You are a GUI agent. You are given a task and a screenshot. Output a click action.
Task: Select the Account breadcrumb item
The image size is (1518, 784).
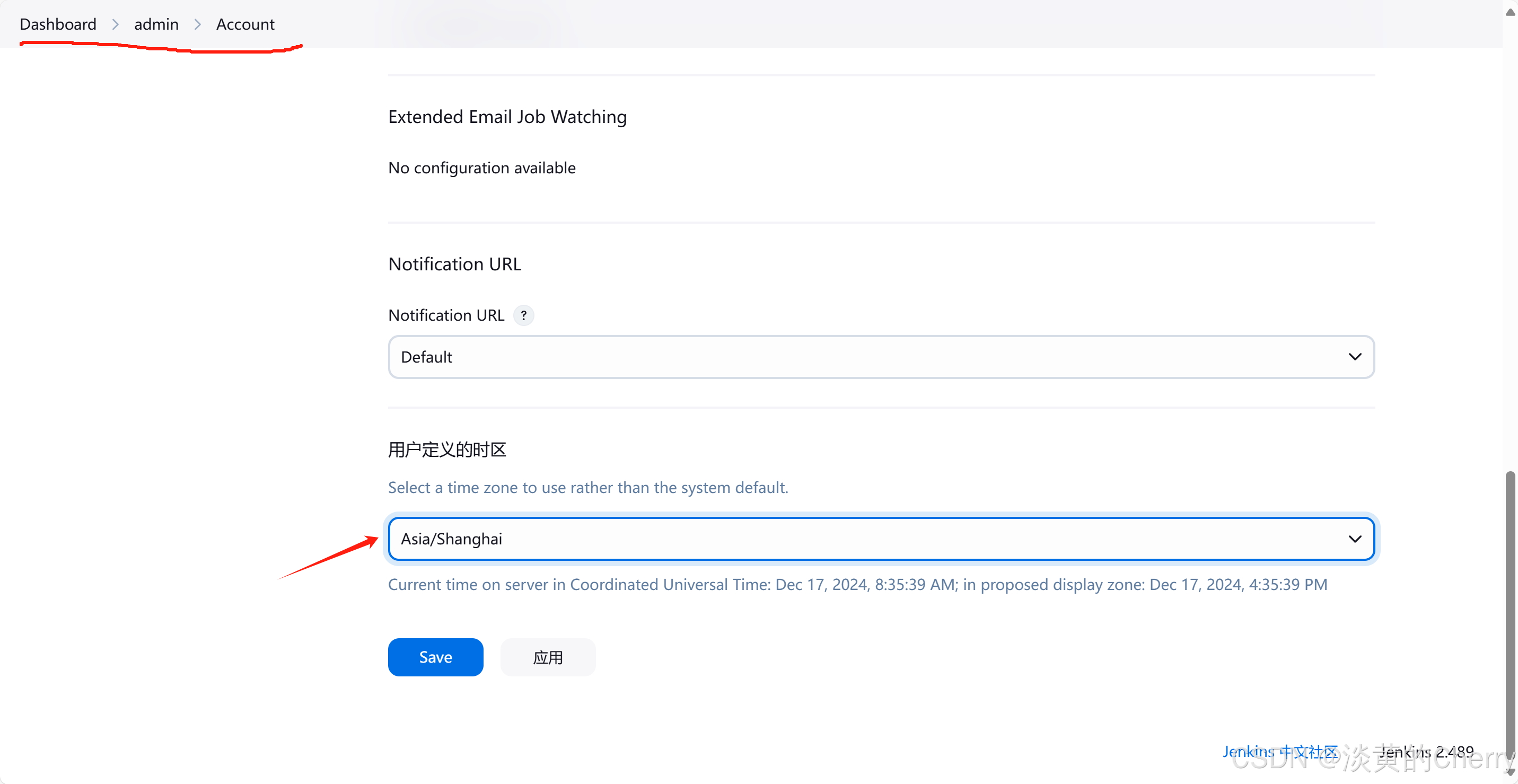coord(245,24)
